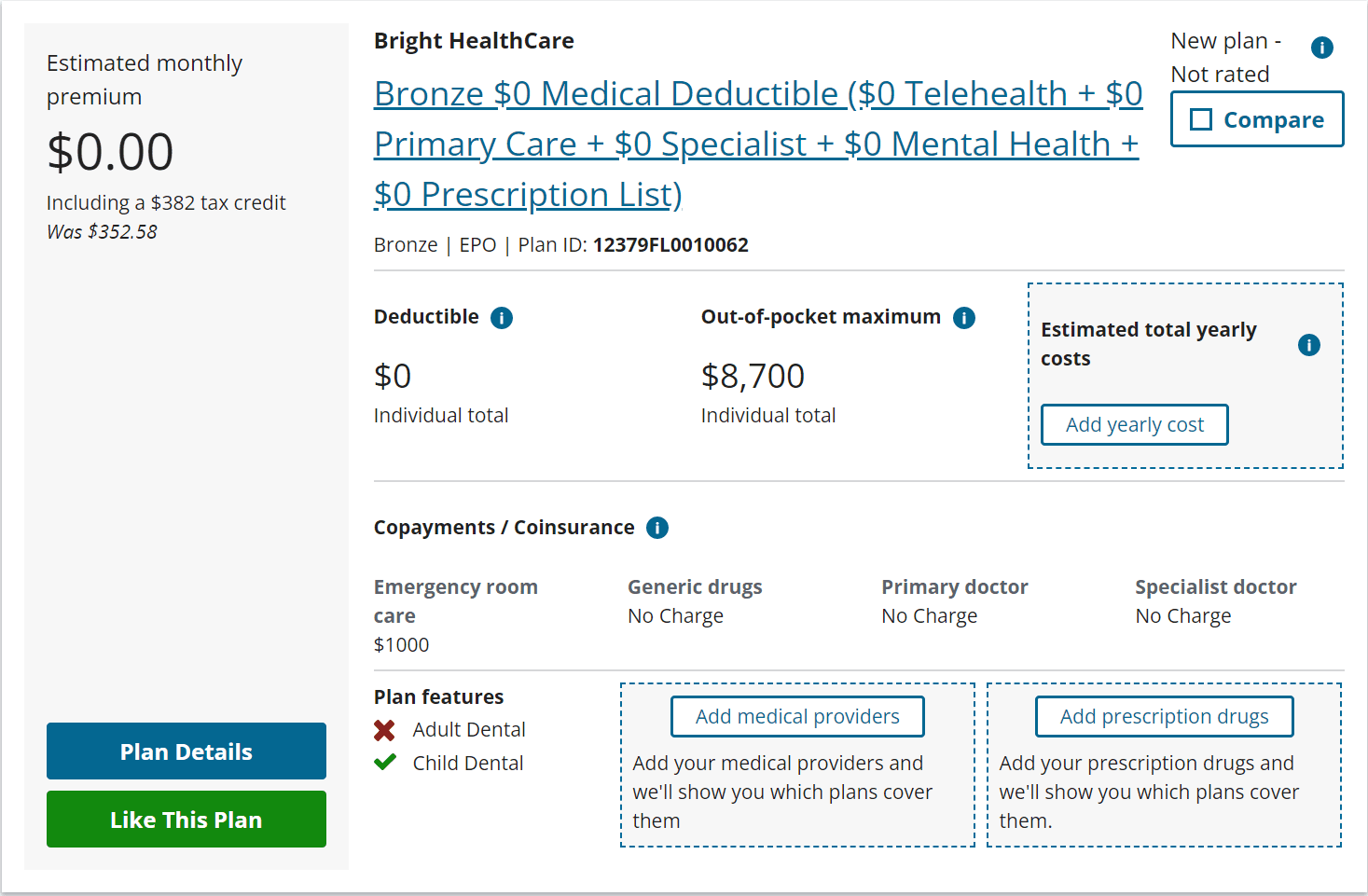Click the Emergency room care $1000 entry
The height and width of the screenshot is (896, 1368).
point(456,615)
